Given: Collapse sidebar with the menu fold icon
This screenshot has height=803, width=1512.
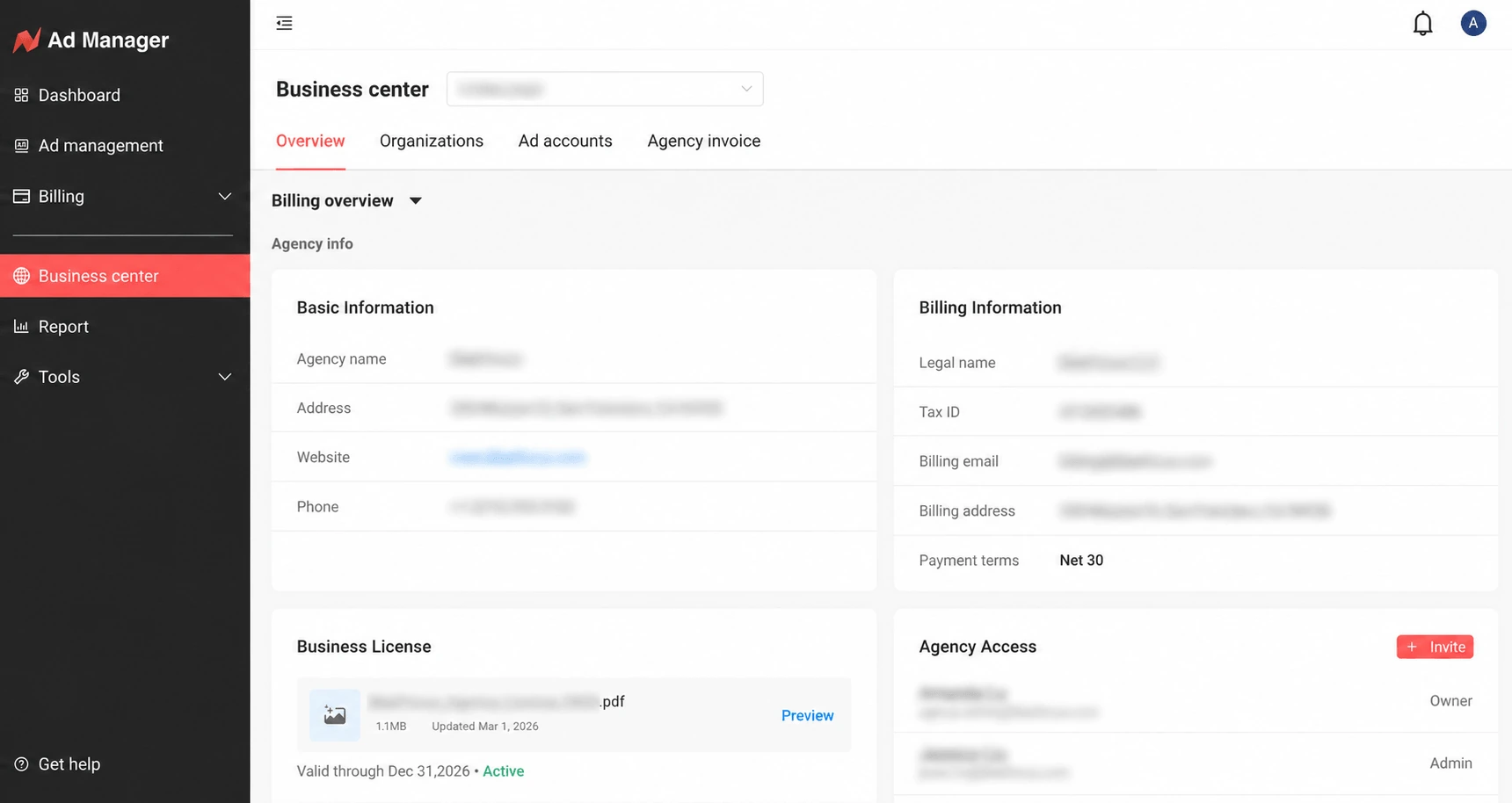Looking at the screenshot, I should (284, 23).
